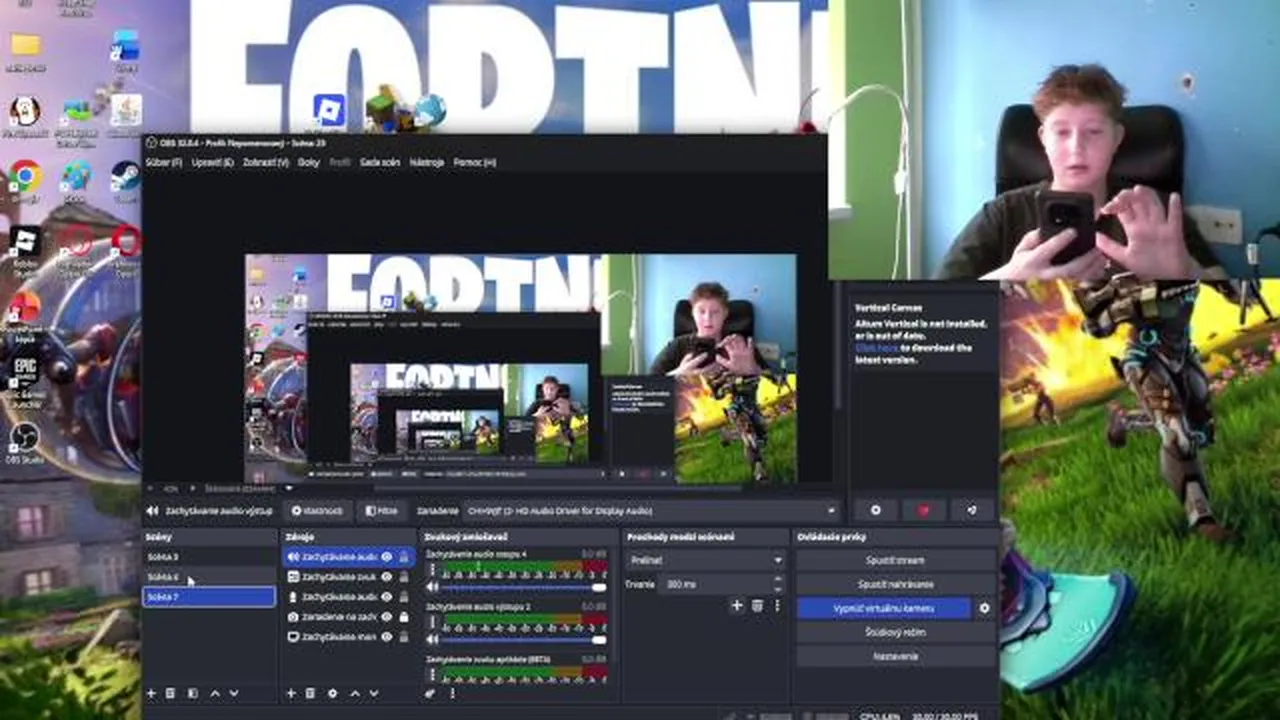Hide the Zariadenie na zach source

click(387, 617)
